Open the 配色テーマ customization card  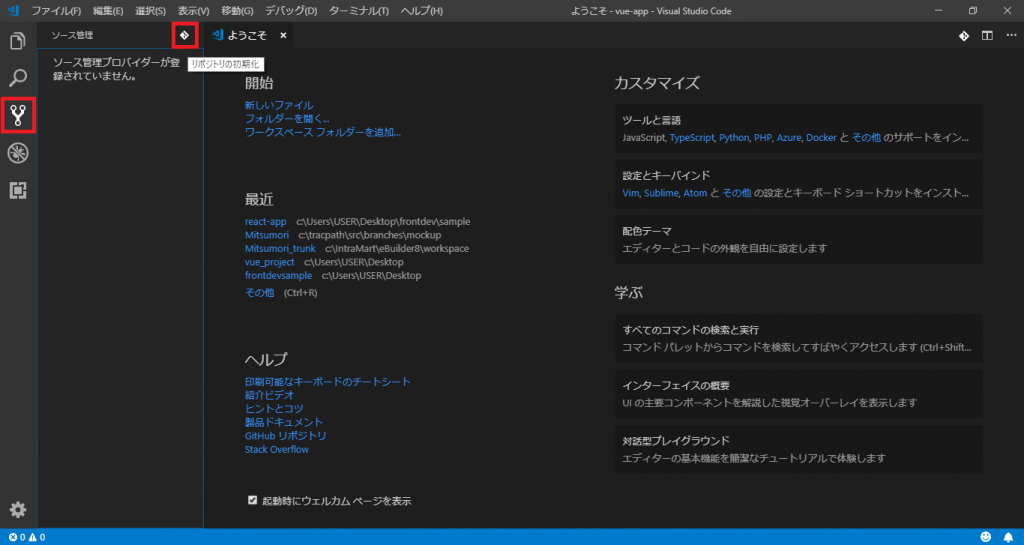coord(799,240)
